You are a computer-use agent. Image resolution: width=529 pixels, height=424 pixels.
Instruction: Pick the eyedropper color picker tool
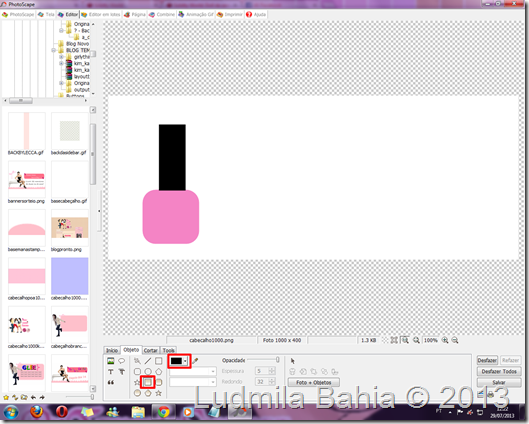195,361
